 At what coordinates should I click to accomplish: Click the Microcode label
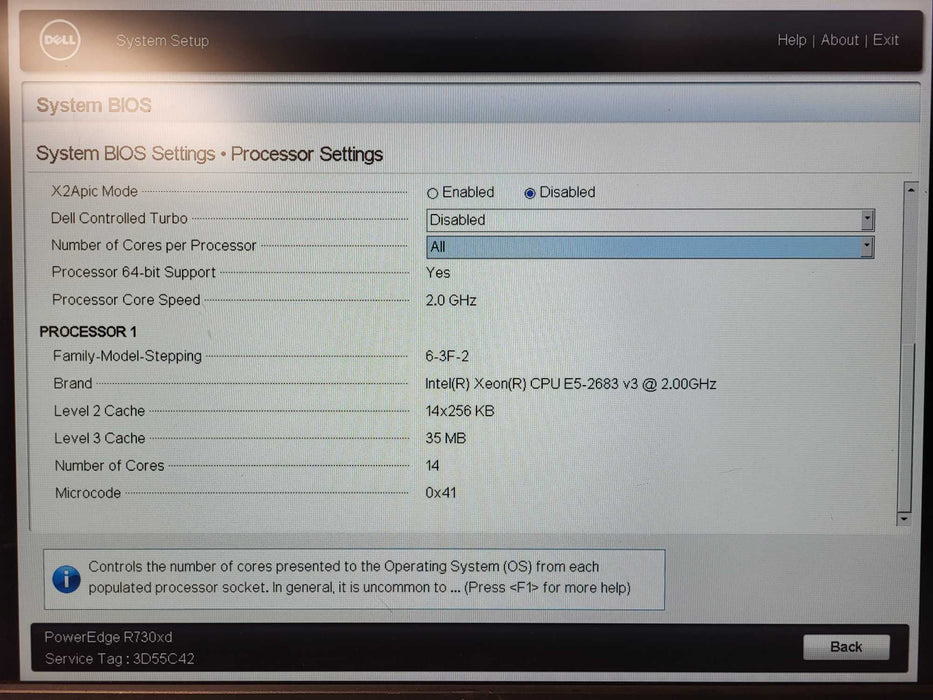(x=88, y=493)
